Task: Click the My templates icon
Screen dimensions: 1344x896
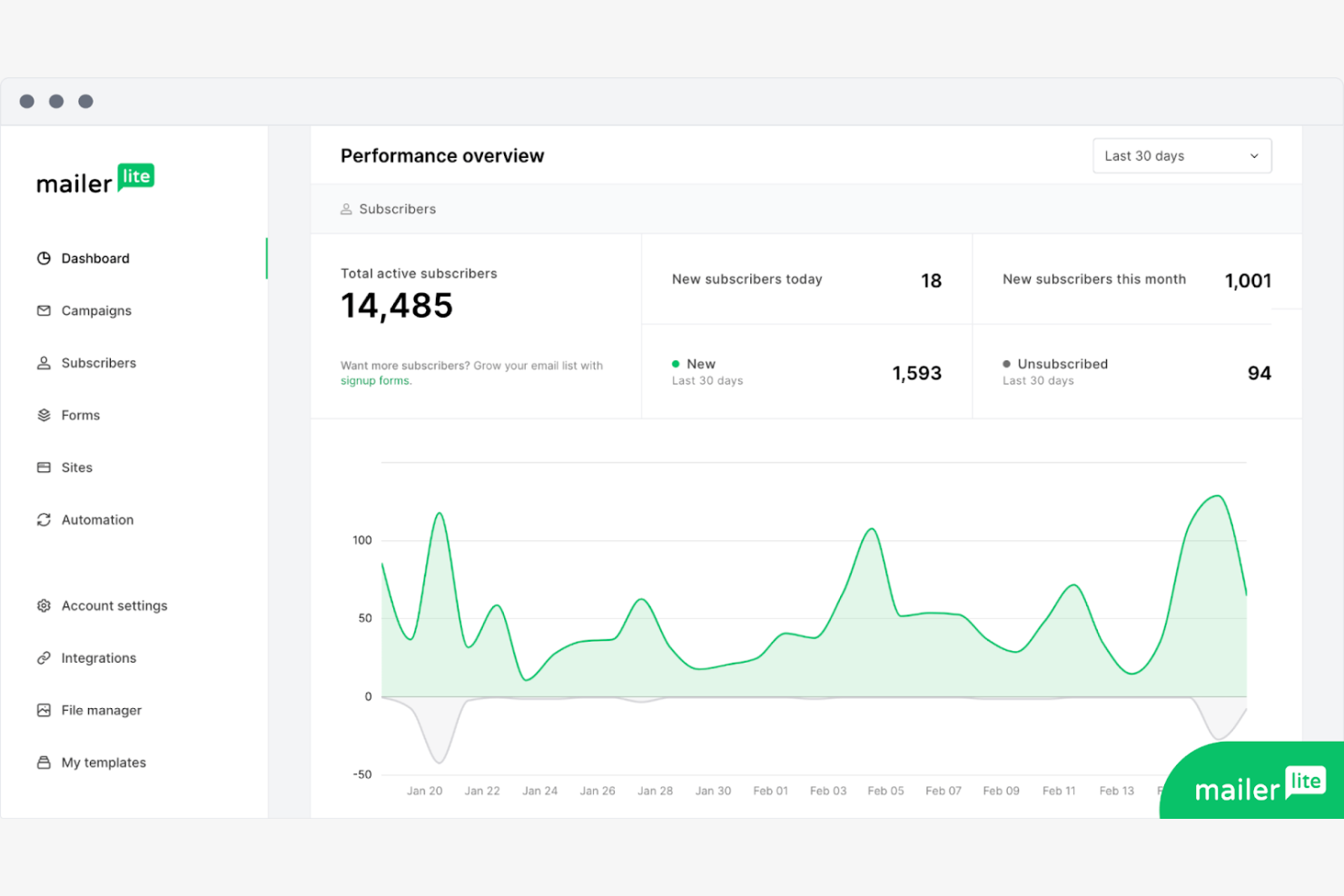Action: pos(44,763)
